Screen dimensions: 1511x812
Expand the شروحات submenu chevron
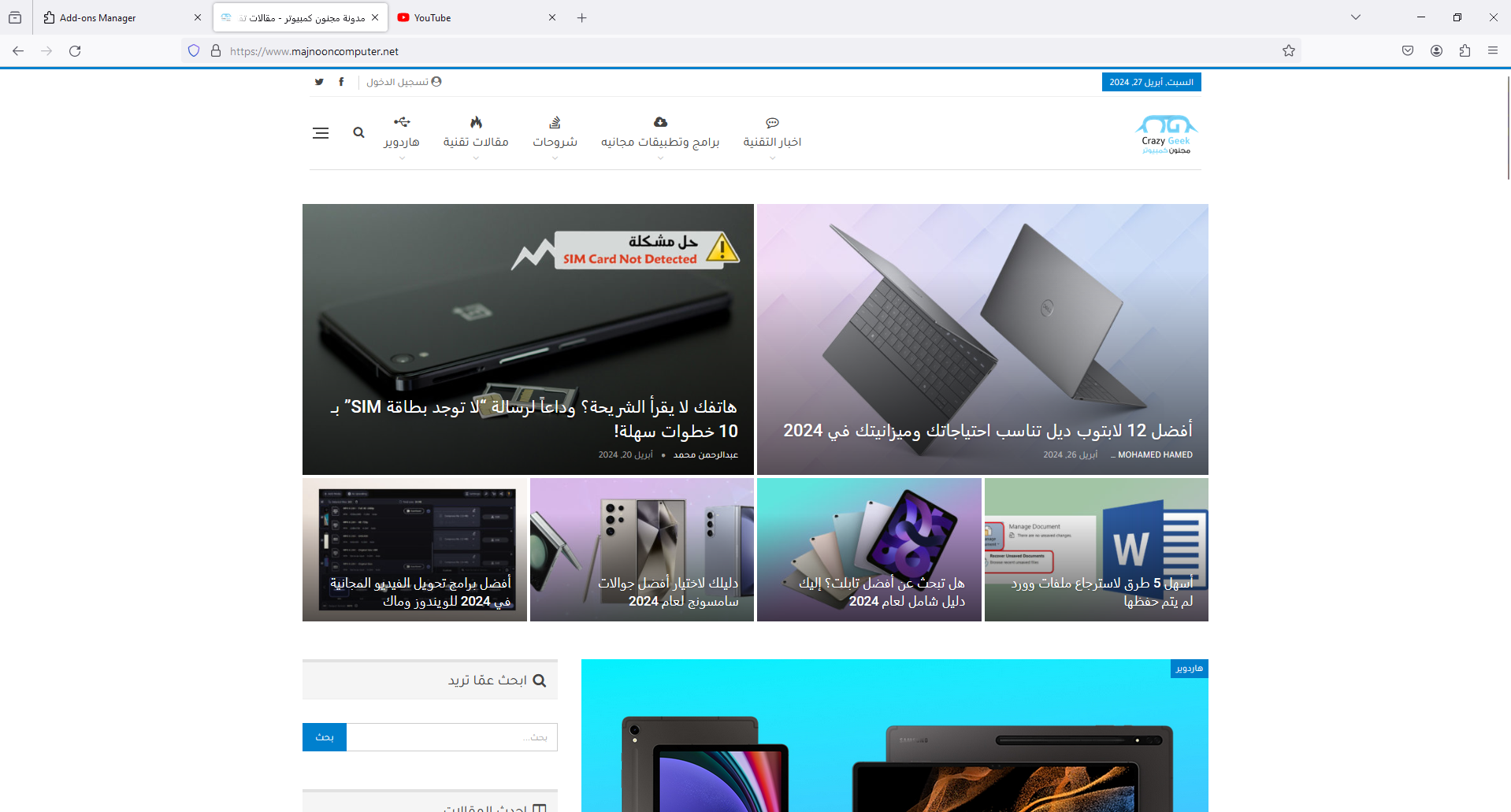[555, 158]
